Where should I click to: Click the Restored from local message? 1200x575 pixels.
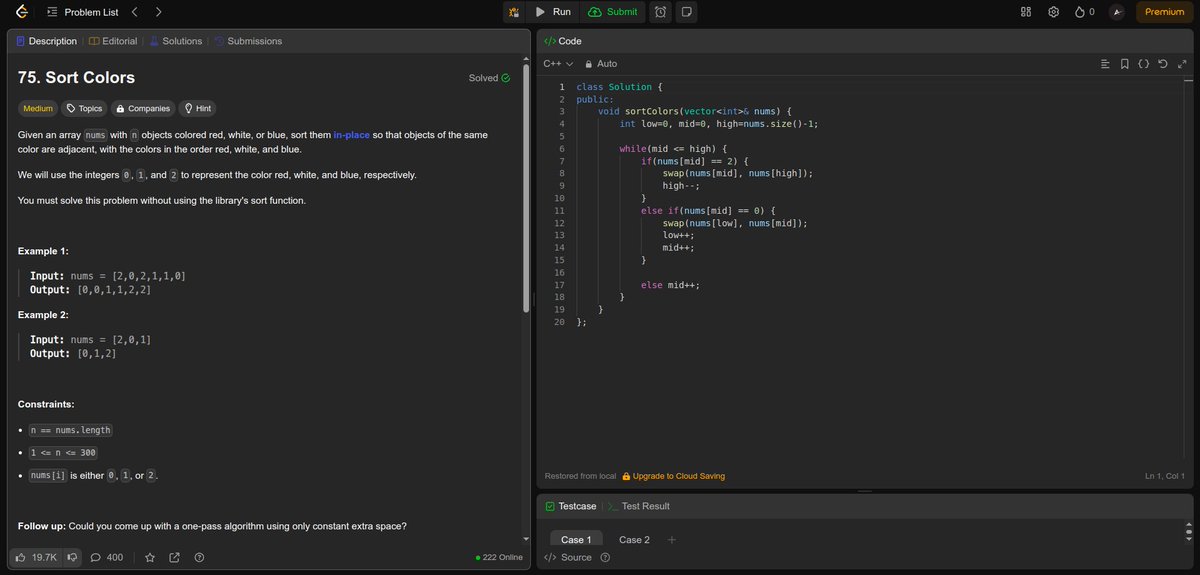580,476
